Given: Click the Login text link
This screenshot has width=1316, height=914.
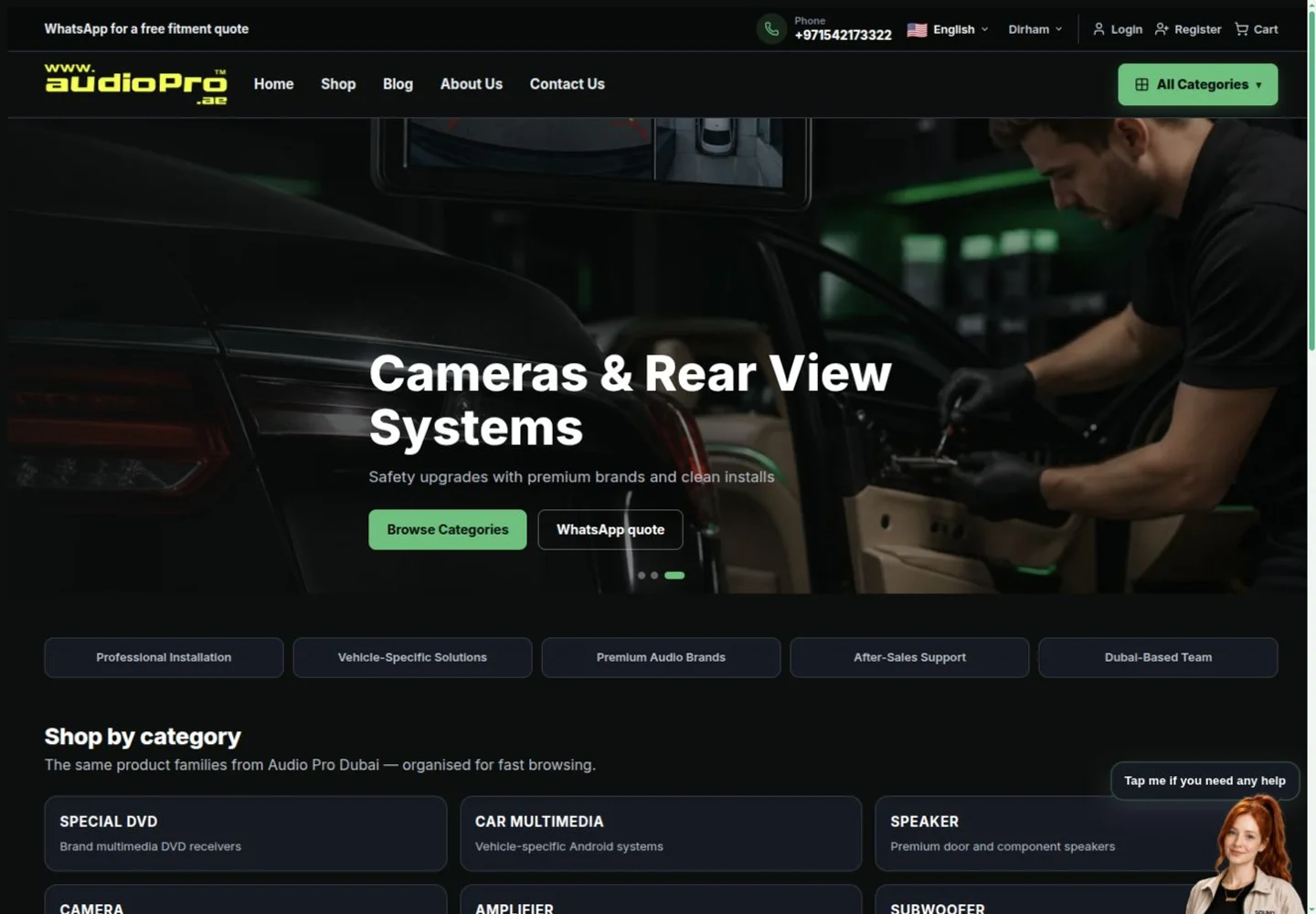Looking at the screenshot, I should pyautogui.click(x=1126, y=29).
